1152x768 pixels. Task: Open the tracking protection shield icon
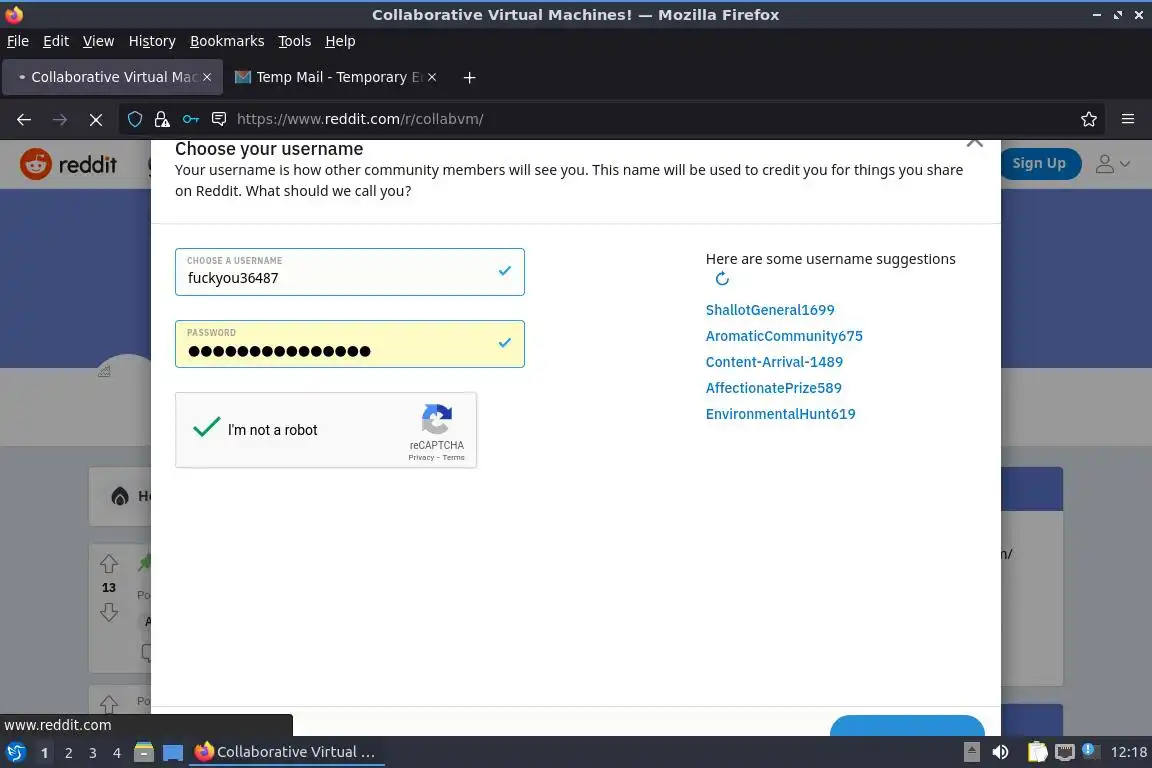click(134, 119)
